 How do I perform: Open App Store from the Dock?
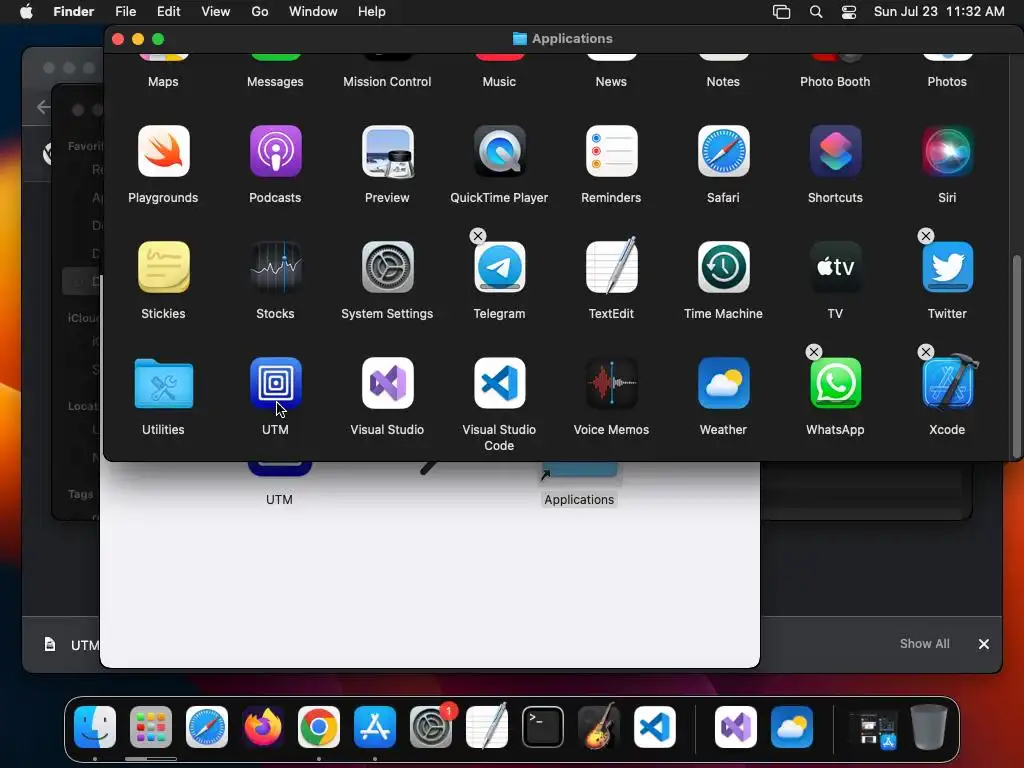tap(375, 728)
